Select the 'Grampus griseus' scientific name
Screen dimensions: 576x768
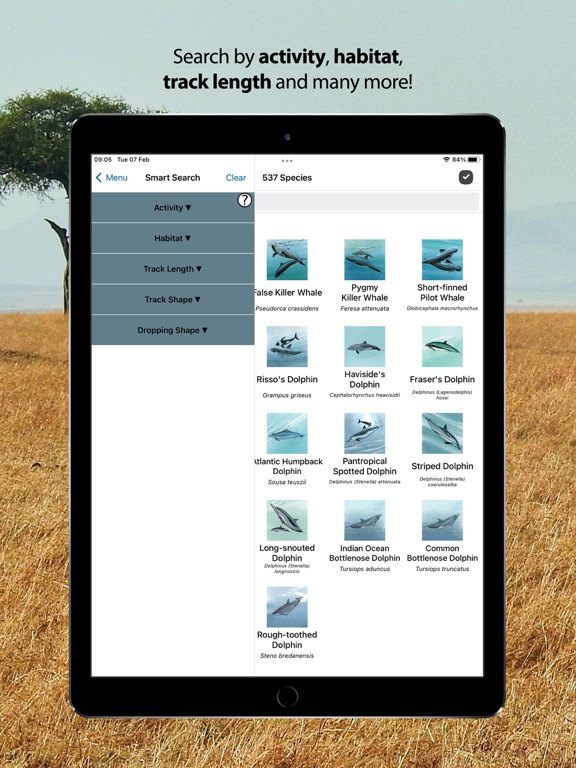(x=287, y=395)
